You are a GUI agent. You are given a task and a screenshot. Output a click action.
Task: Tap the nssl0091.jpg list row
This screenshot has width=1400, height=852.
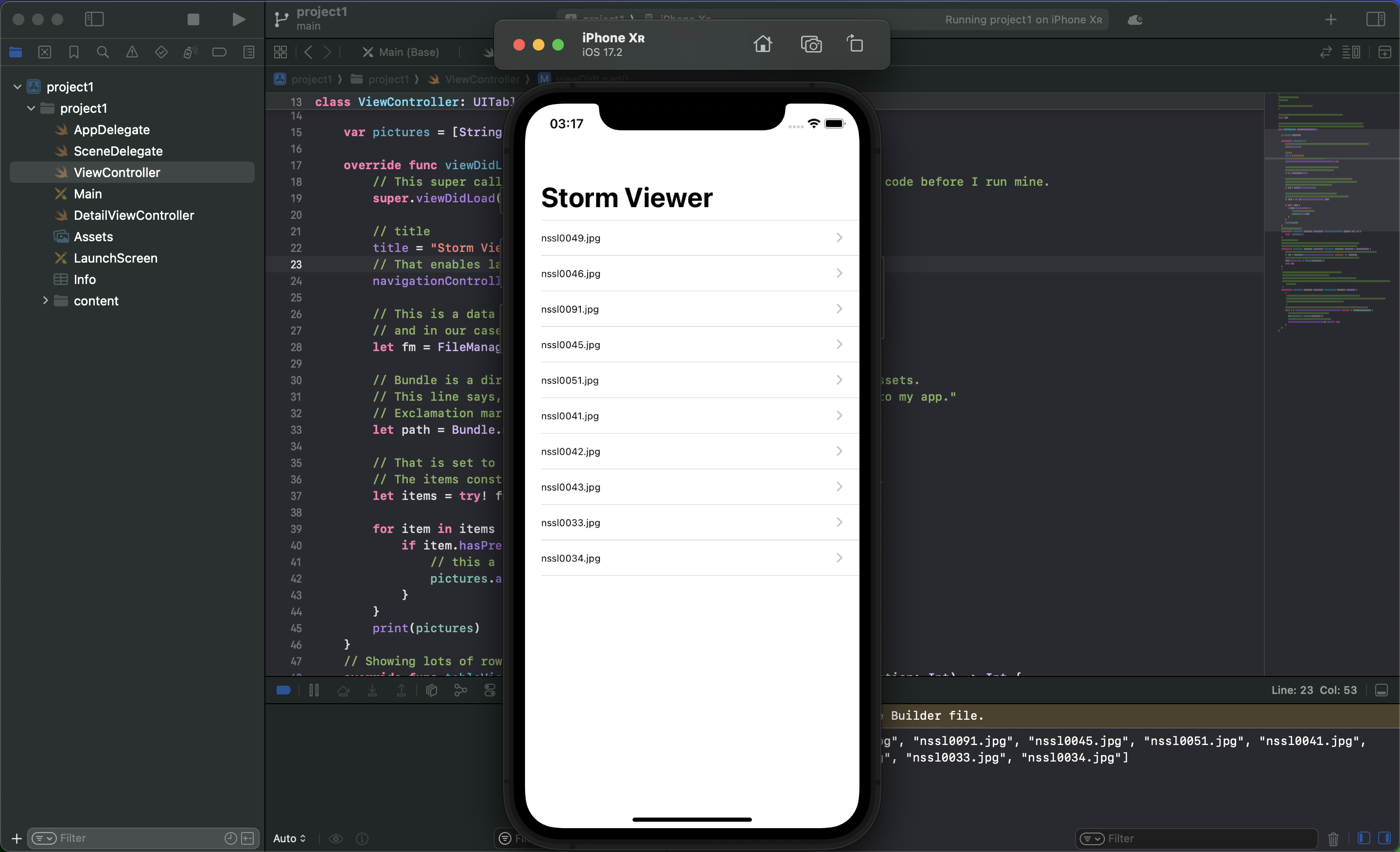tap(692, 309)
